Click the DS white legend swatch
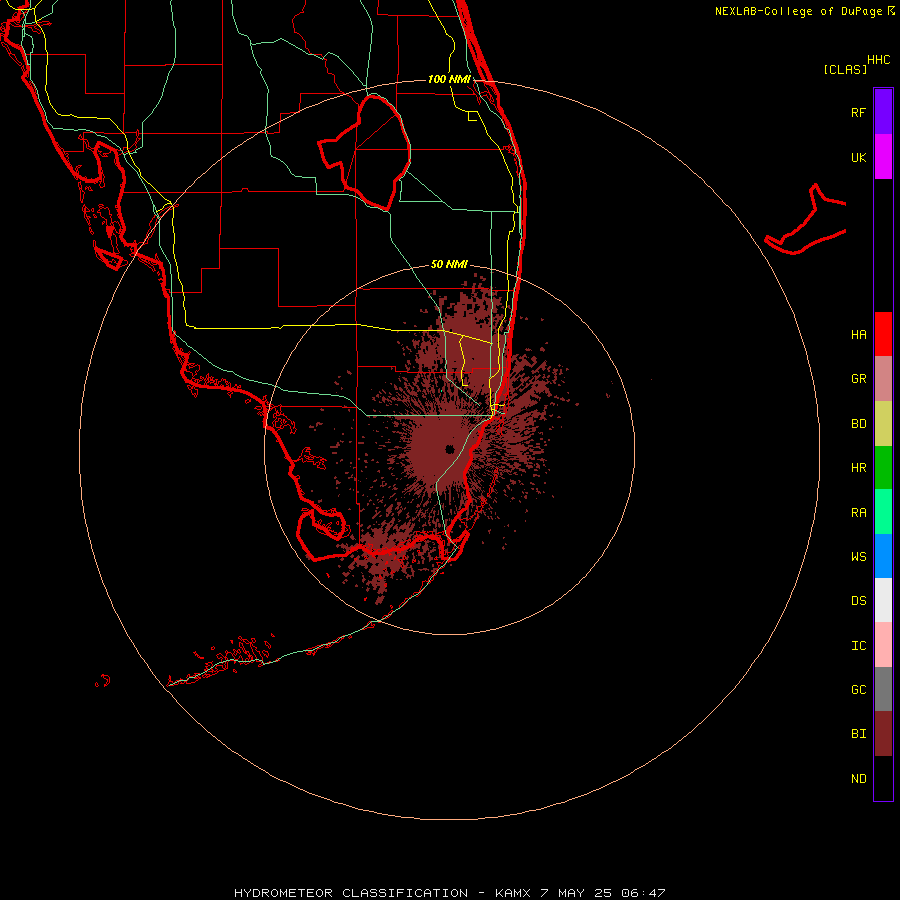The width and height of the screenshot is (900, 900). click(x=883, y=600)
